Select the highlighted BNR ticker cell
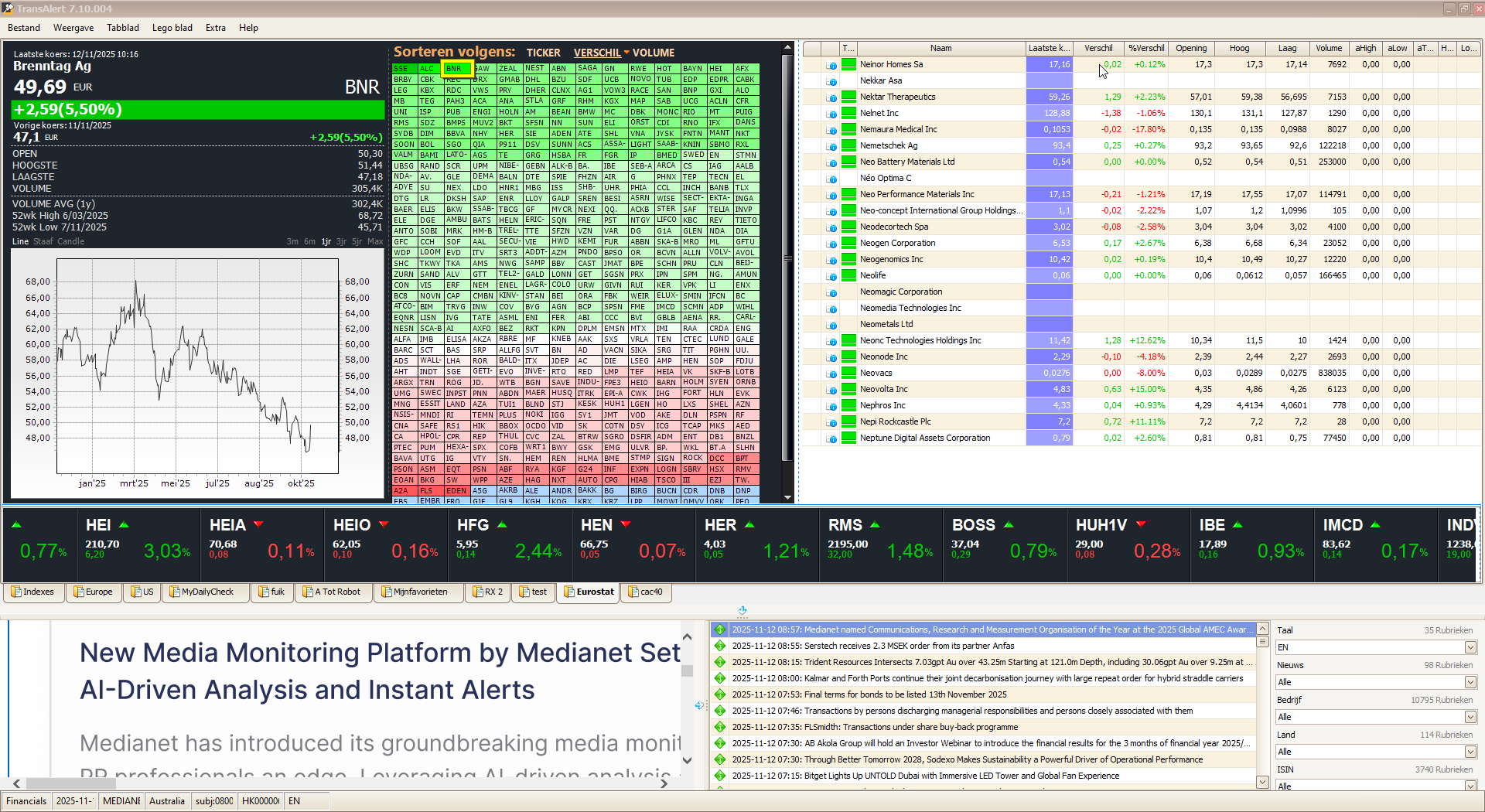Image resolution: width=1485 pixels, height=812 pixels. [x=456, y=69]
